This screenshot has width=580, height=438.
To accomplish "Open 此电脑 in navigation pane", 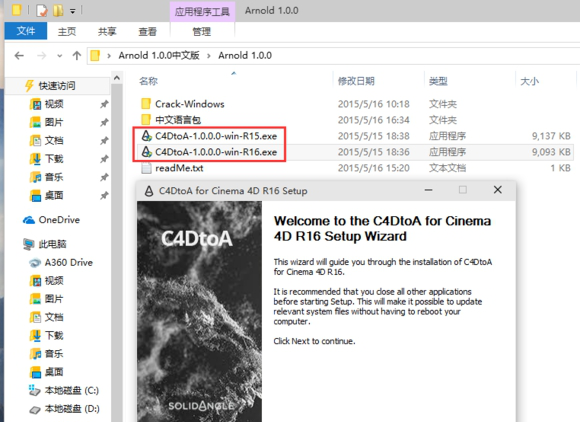I will click(x=52, y=244).
